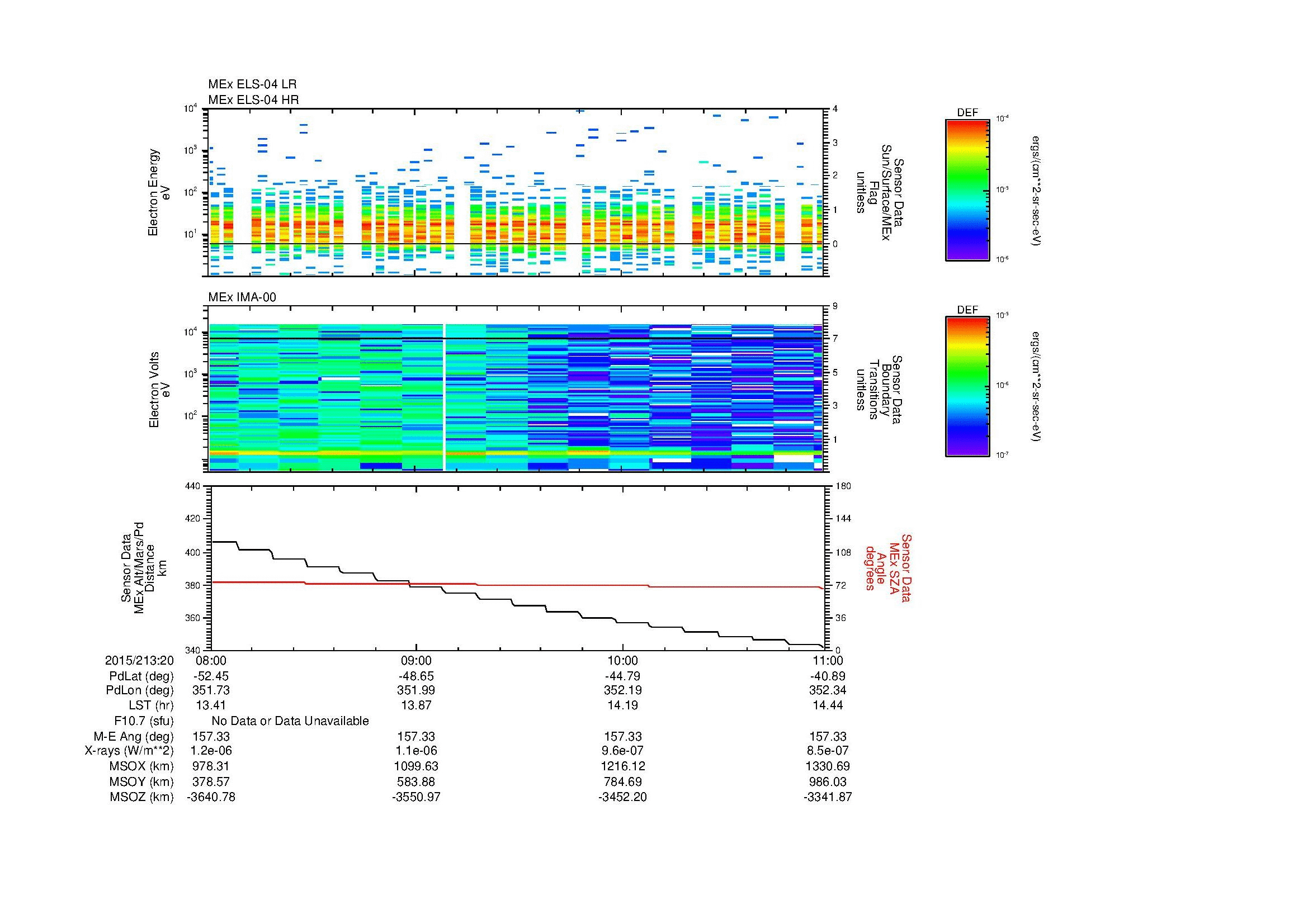Screen dimensions: 1308x924
Task: Click X-rays value '1.1e-06'
Action: (x=417, y=751)
